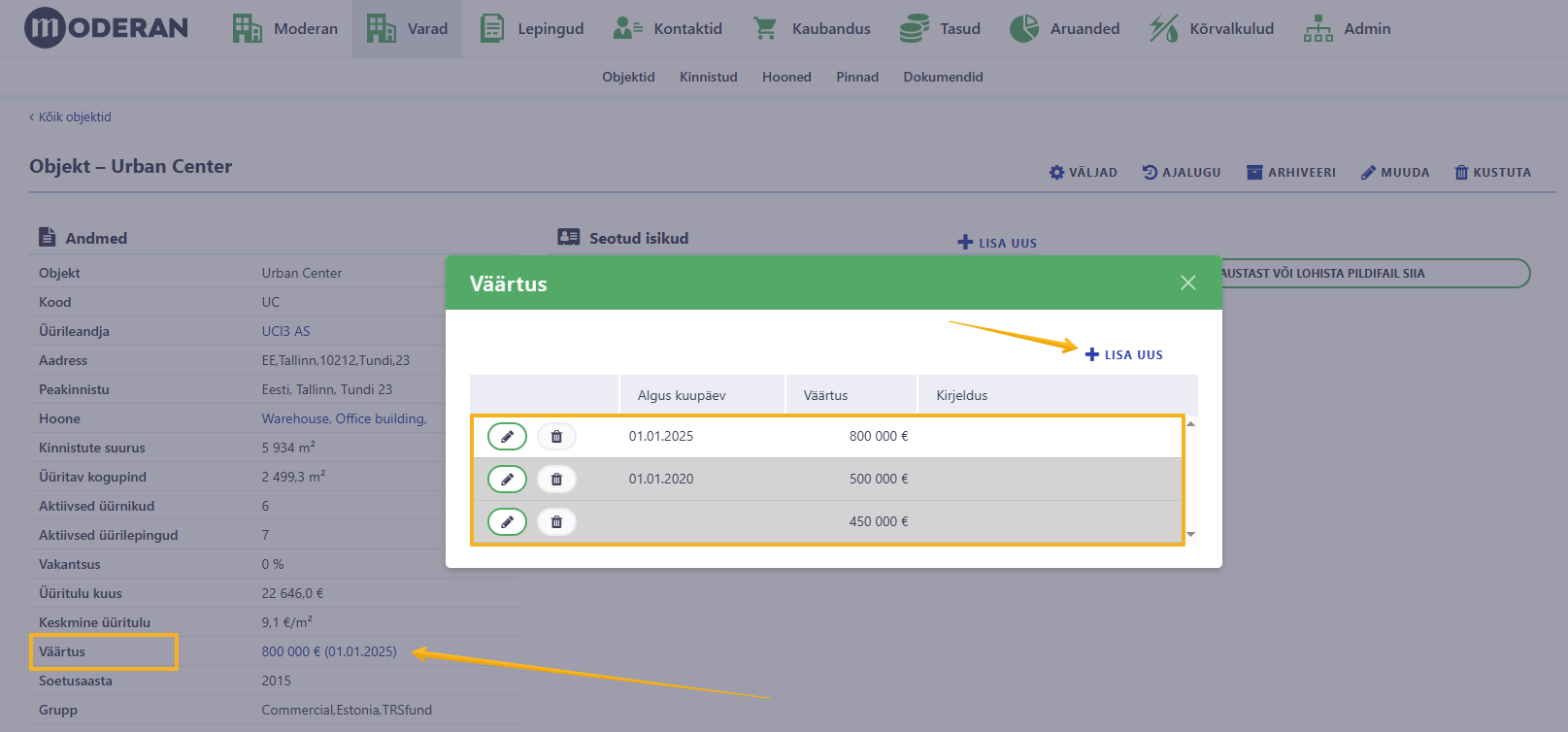Viewport: 1568px width, 732px height.
Task: Click the 22 646,0 € rental income value
Action: coord(292,593)
